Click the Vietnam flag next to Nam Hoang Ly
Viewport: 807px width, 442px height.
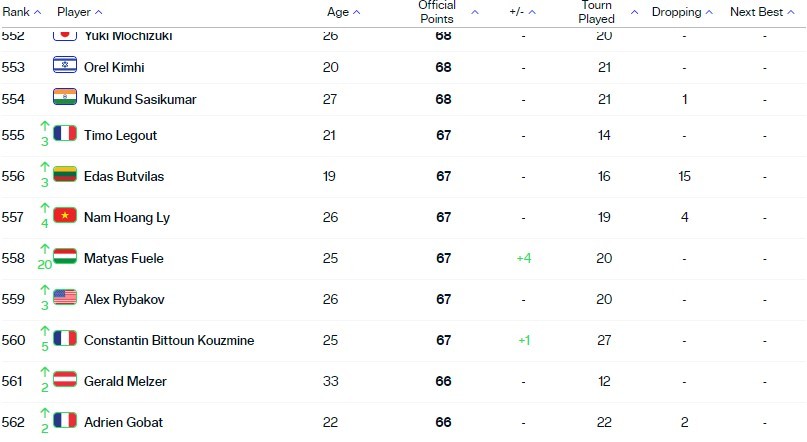[65, 215]
